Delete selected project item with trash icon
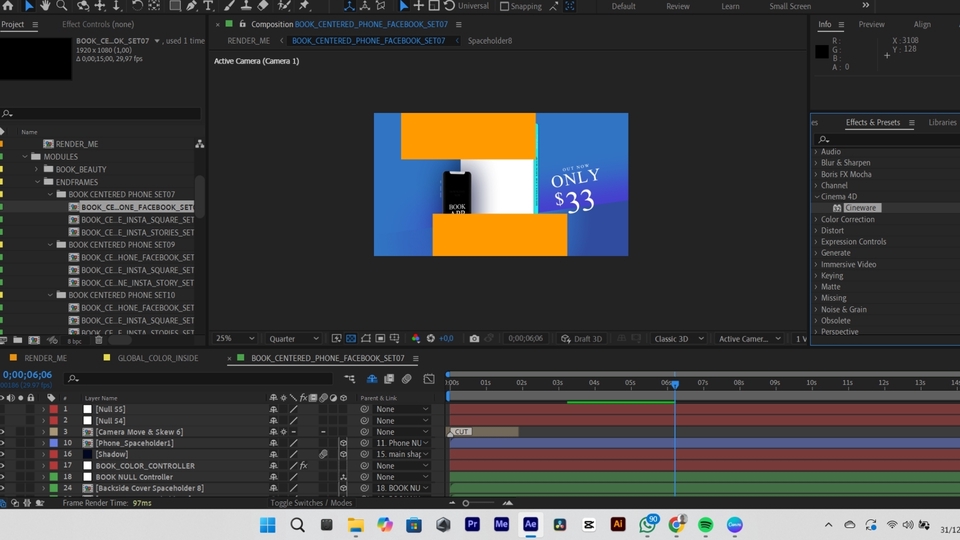Viewport: 960px width, 540px height. (x=99, y=340)
